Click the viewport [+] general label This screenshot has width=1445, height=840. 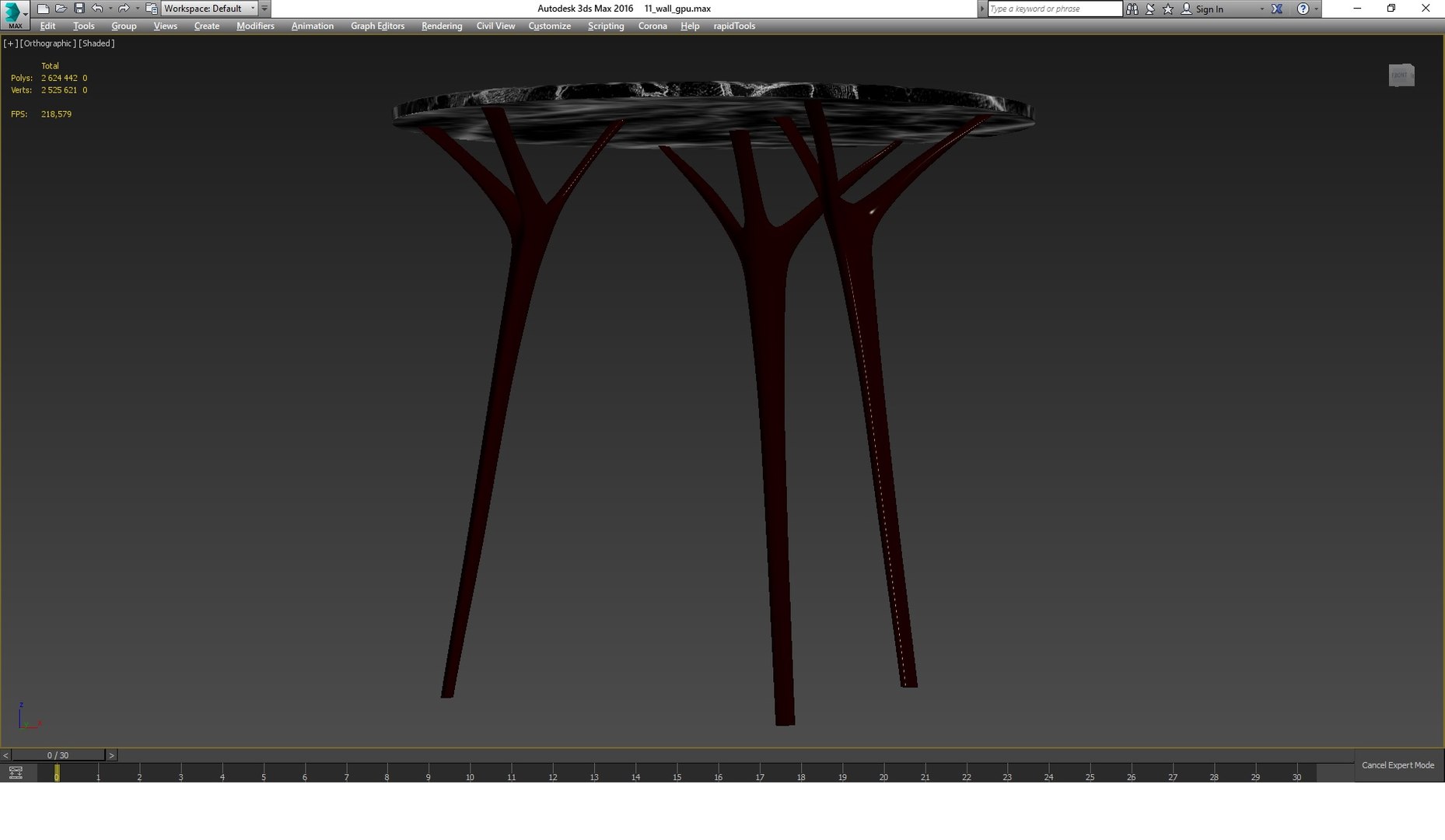[10, 44]
